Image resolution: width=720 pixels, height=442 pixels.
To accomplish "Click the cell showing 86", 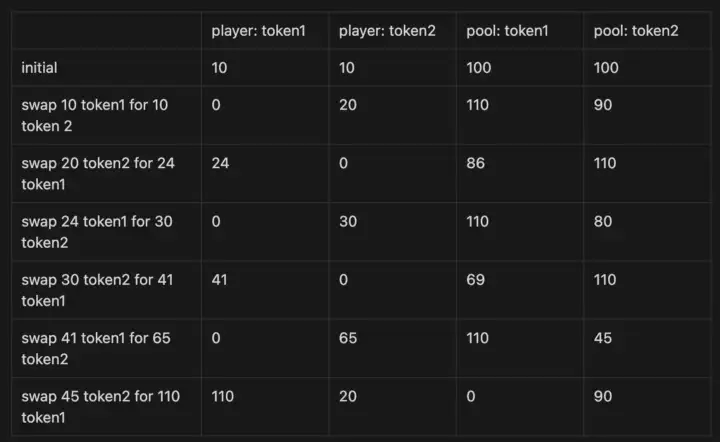I will [475, 163].
